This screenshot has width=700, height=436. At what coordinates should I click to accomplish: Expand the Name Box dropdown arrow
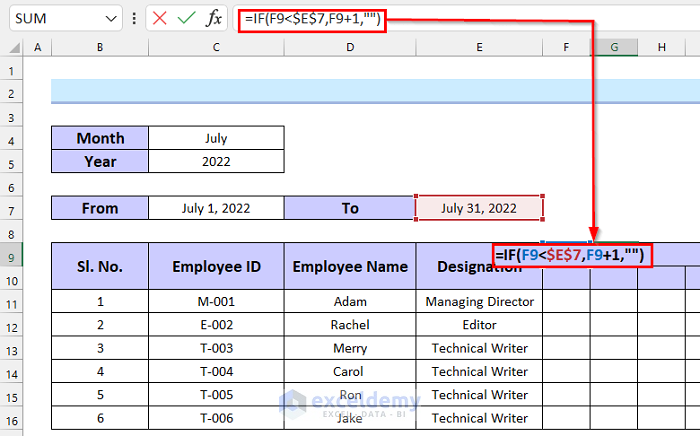point(111,19)
